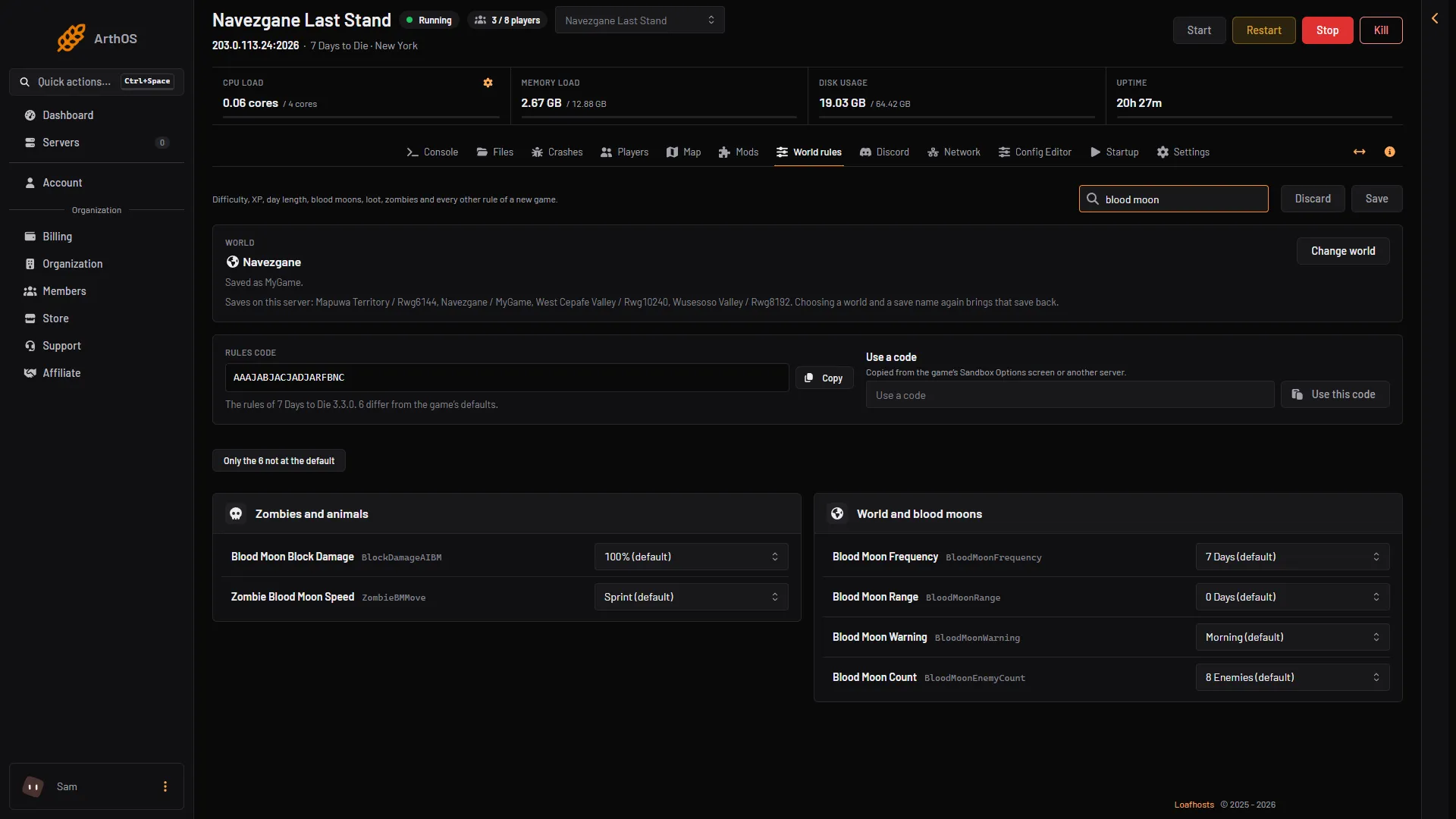The image size is (1456, 819).
Task: Switch to the Files tab
Action: [x=494, y=152]
